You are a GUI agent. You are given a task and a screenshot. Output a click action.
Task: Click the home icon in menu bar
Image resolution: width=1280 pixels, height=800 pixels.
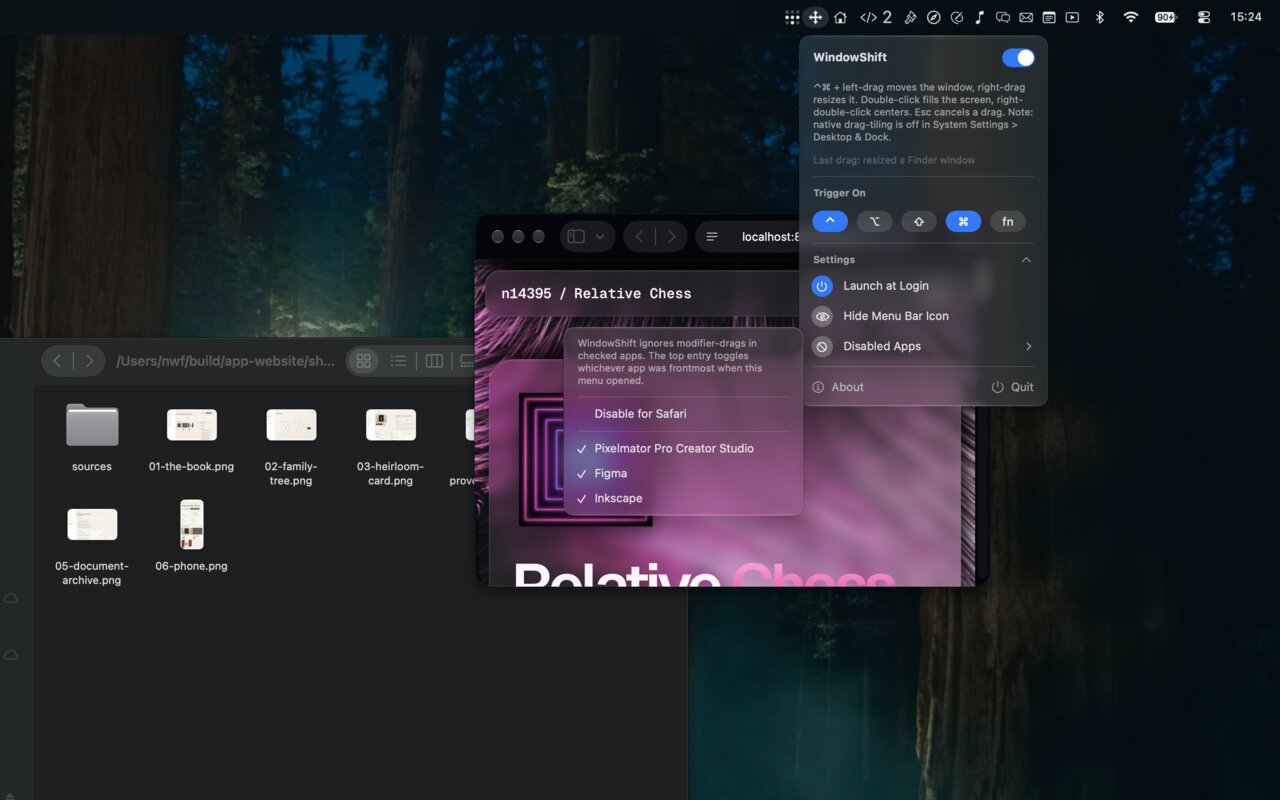[840, 17]
